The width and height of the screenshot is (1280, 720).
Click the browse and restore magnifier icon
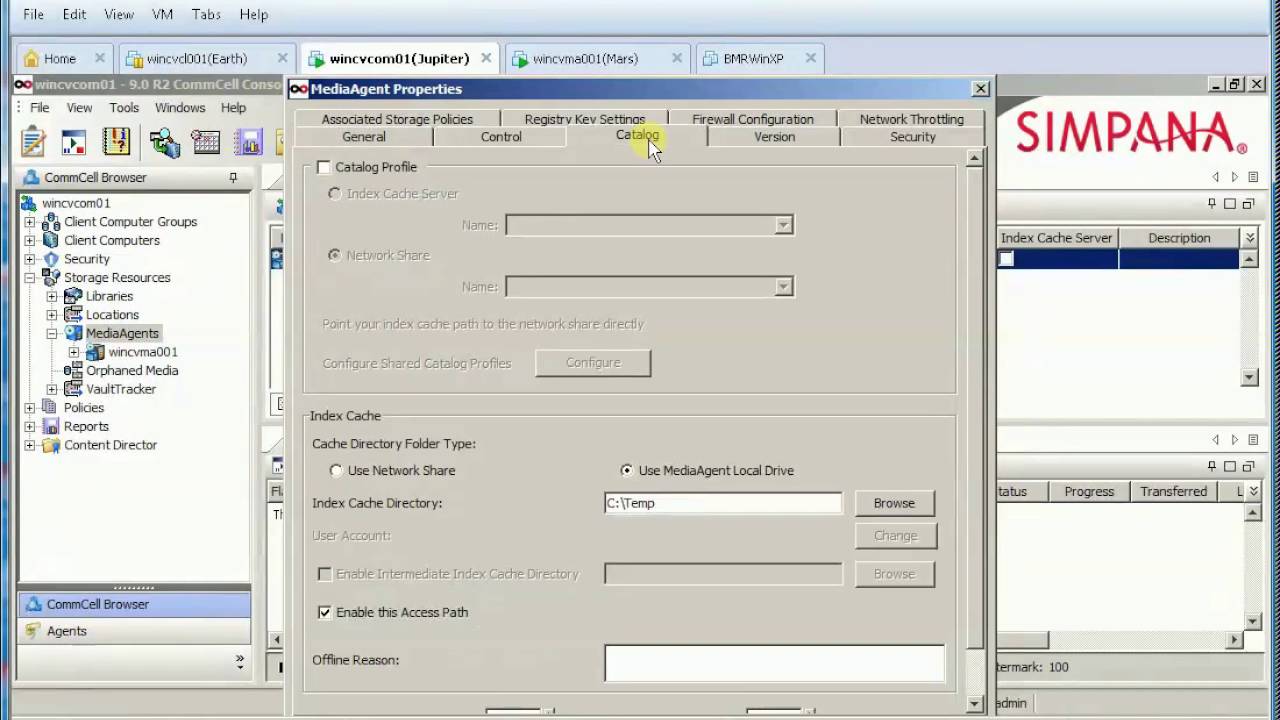[x=164, y=142]
